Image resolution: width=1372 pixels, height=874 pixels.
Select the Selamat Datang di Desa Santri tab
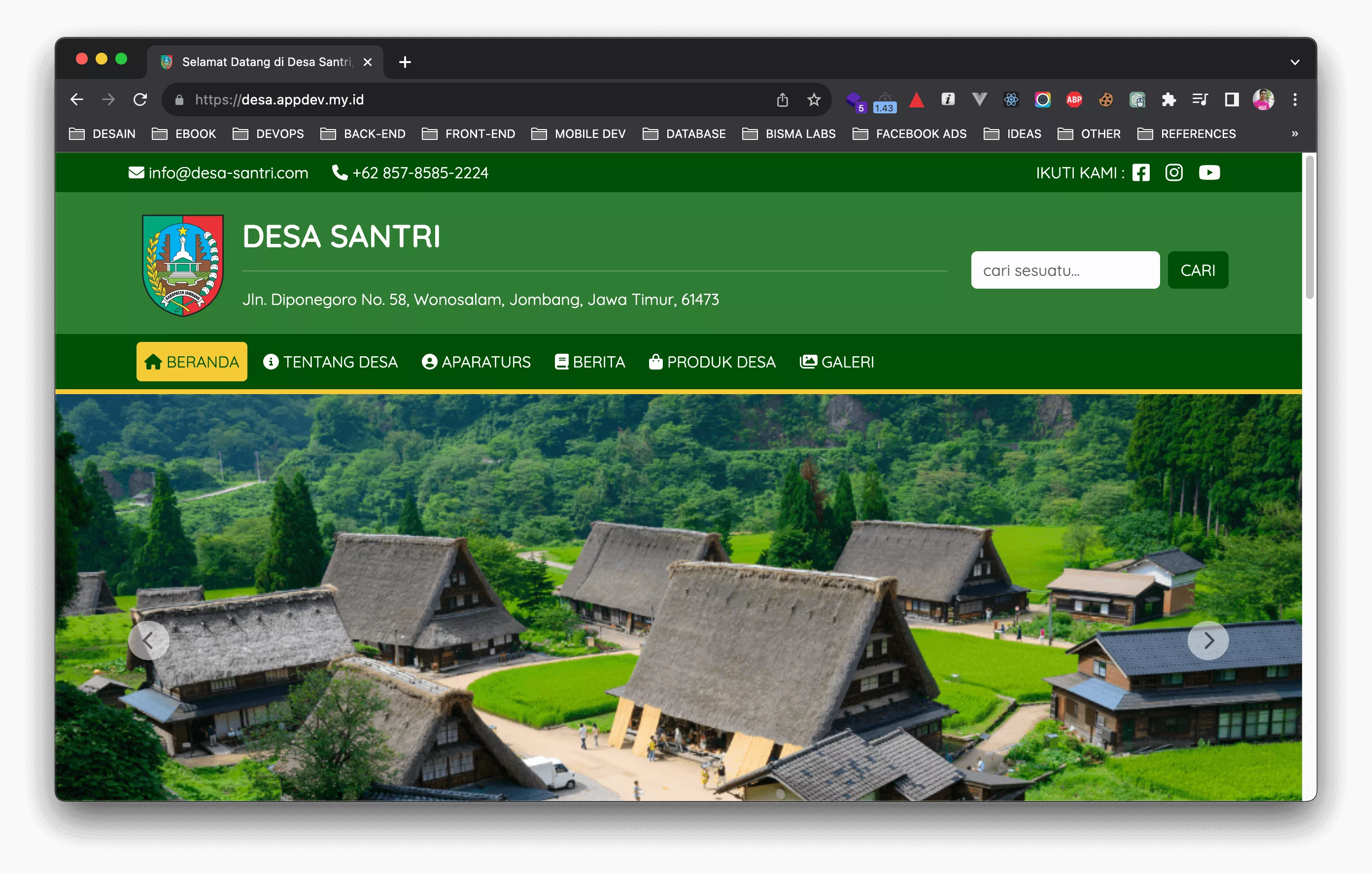click(x=266, y=62)
